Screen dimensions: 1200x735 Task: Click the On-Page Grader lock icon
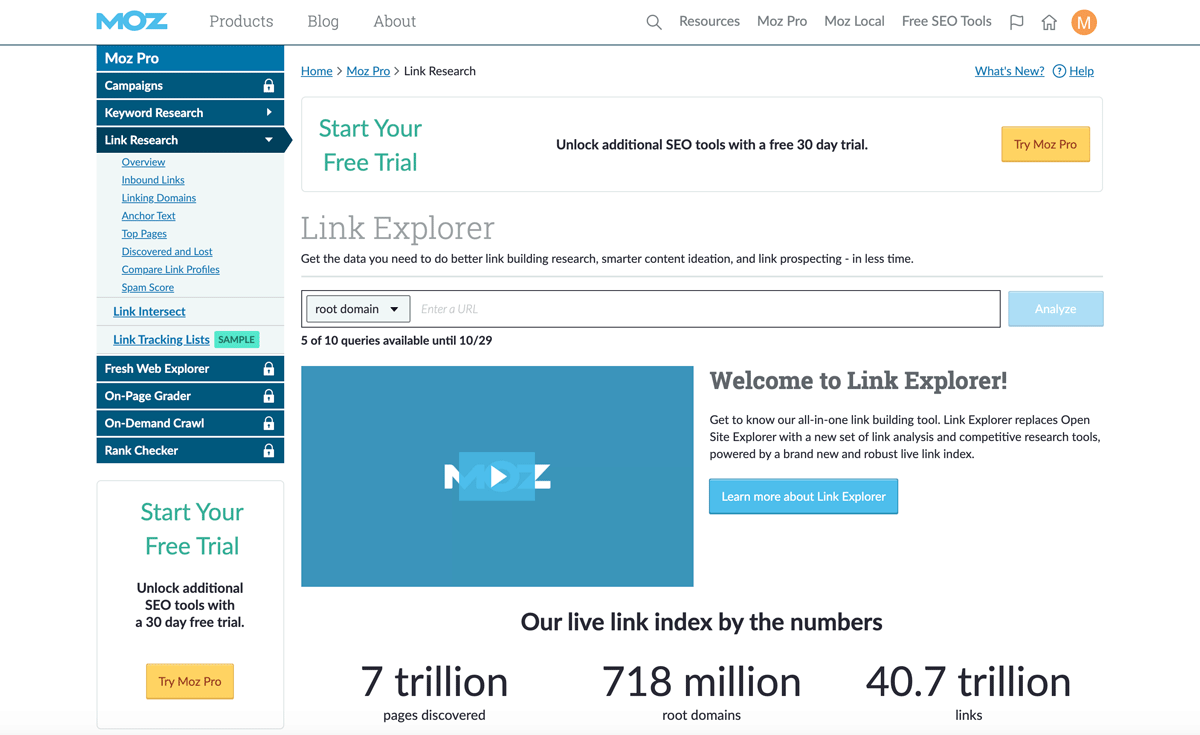[268, 396]
